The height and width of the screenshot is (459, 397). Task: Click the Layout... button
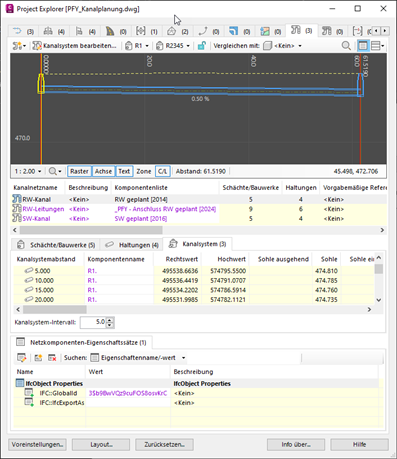pyautogui.click(x=101, y=445)
